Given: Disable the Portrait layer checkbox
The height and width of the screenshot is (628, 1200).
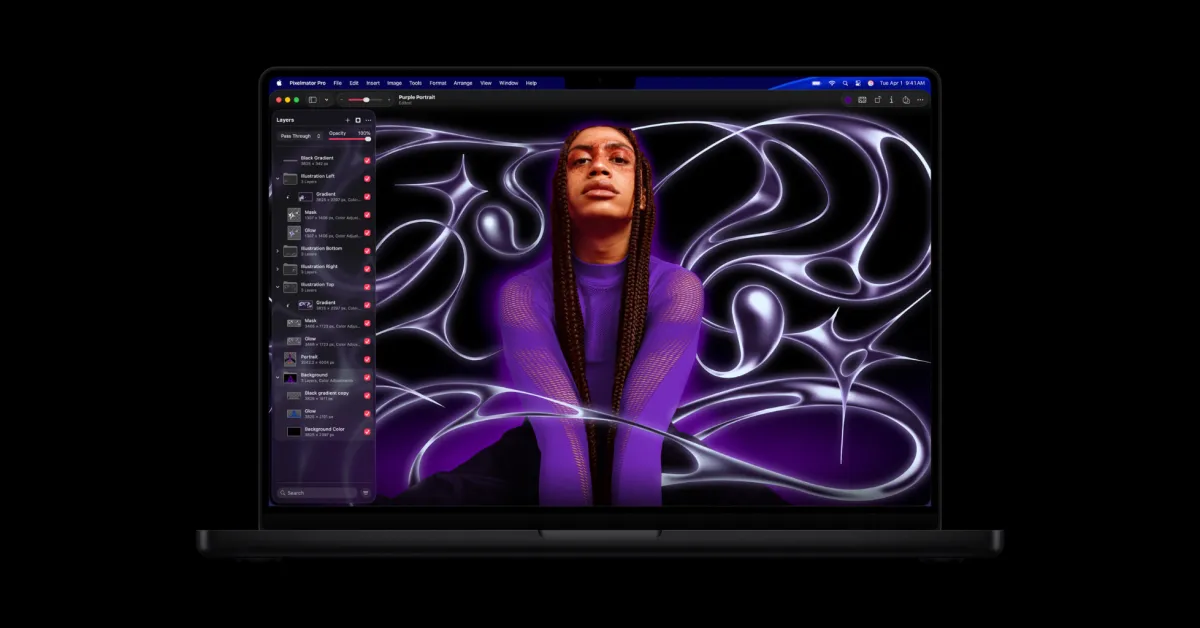Looking at the screenshot, I should [x=369, y=358].
